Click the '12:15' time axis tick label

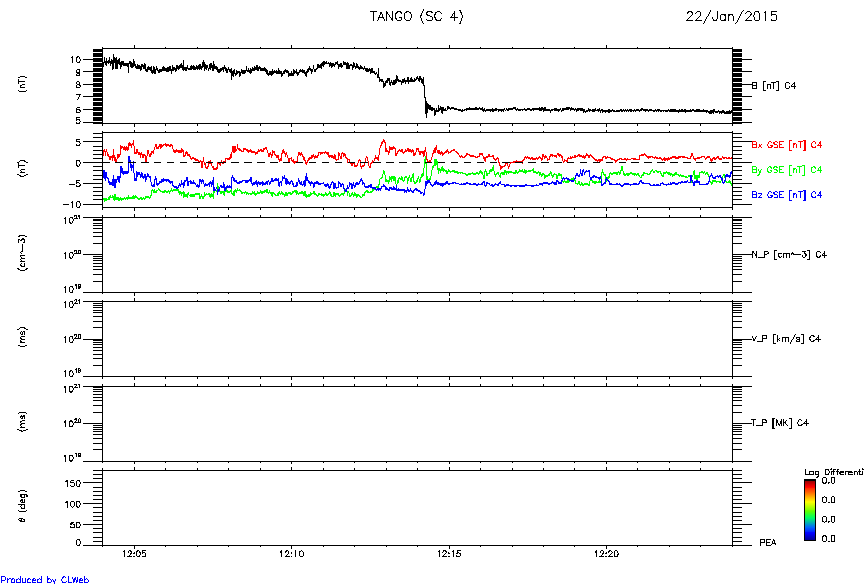(x=449, y=554)
